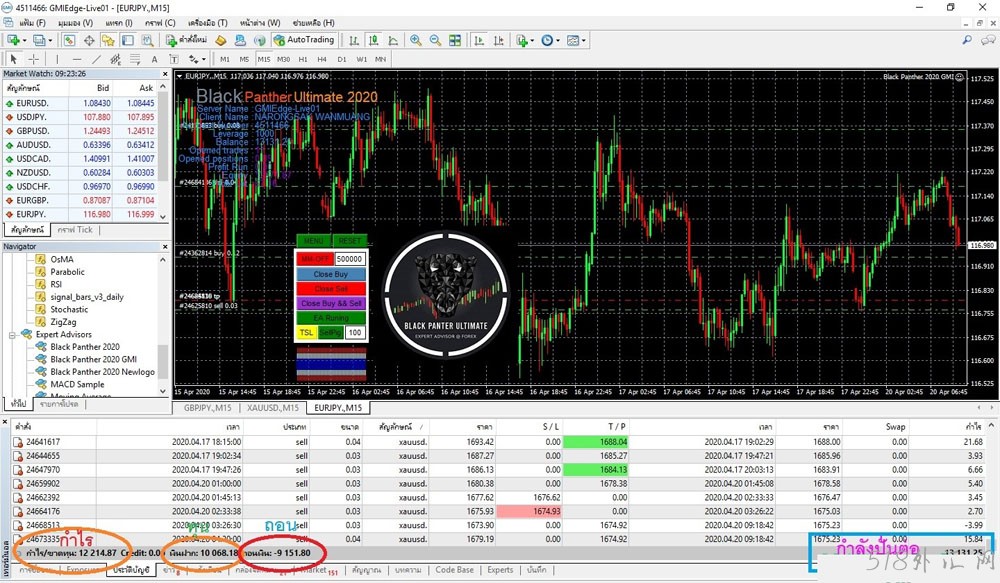The height and width of the screenshot is (583, 1000).
Task: Click the yellow TSL box
Action: tap(306, 332)
